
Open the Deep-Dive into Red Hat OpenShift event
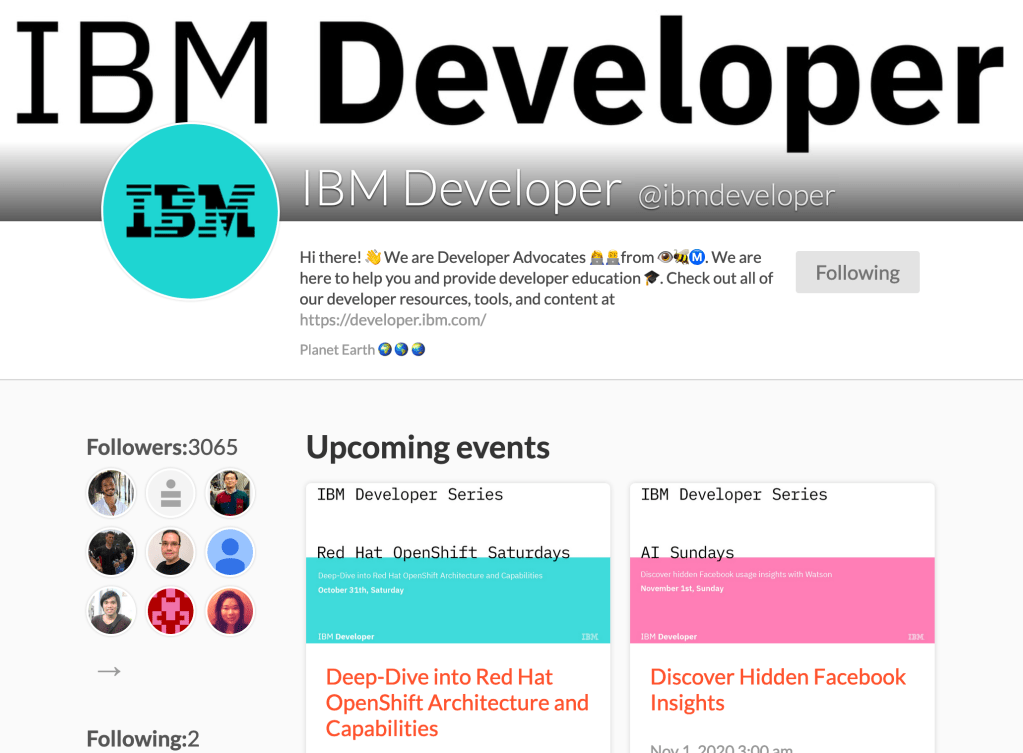(457, 702)
